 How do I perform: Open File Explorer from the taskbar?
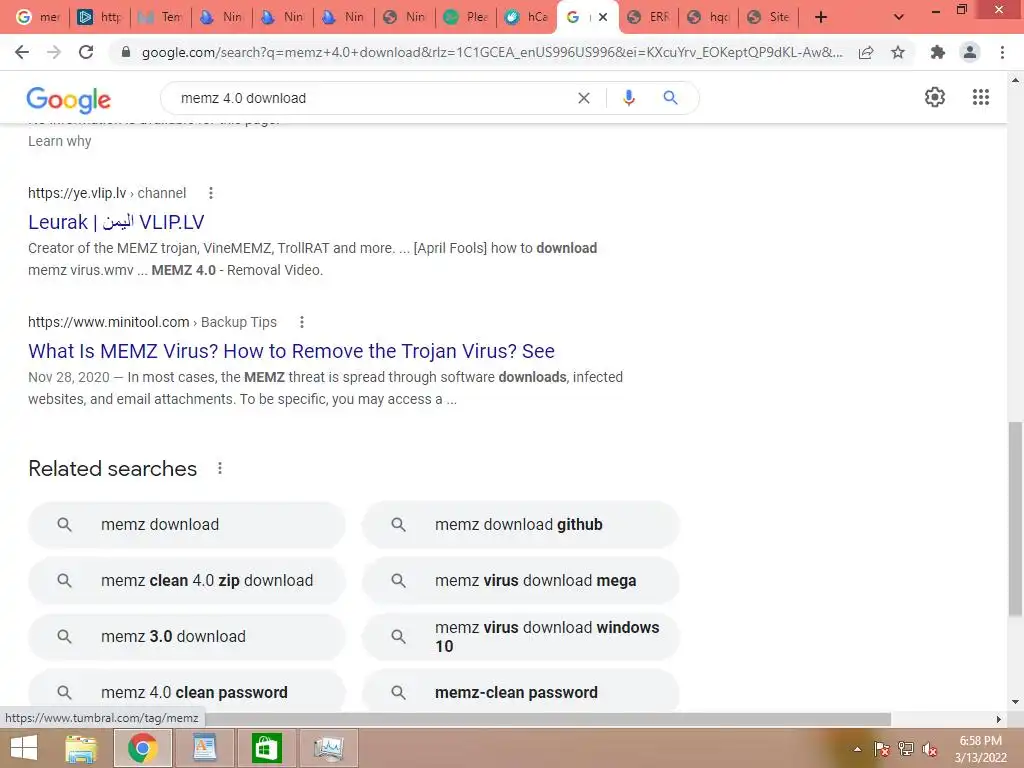(x=81, y=748)
